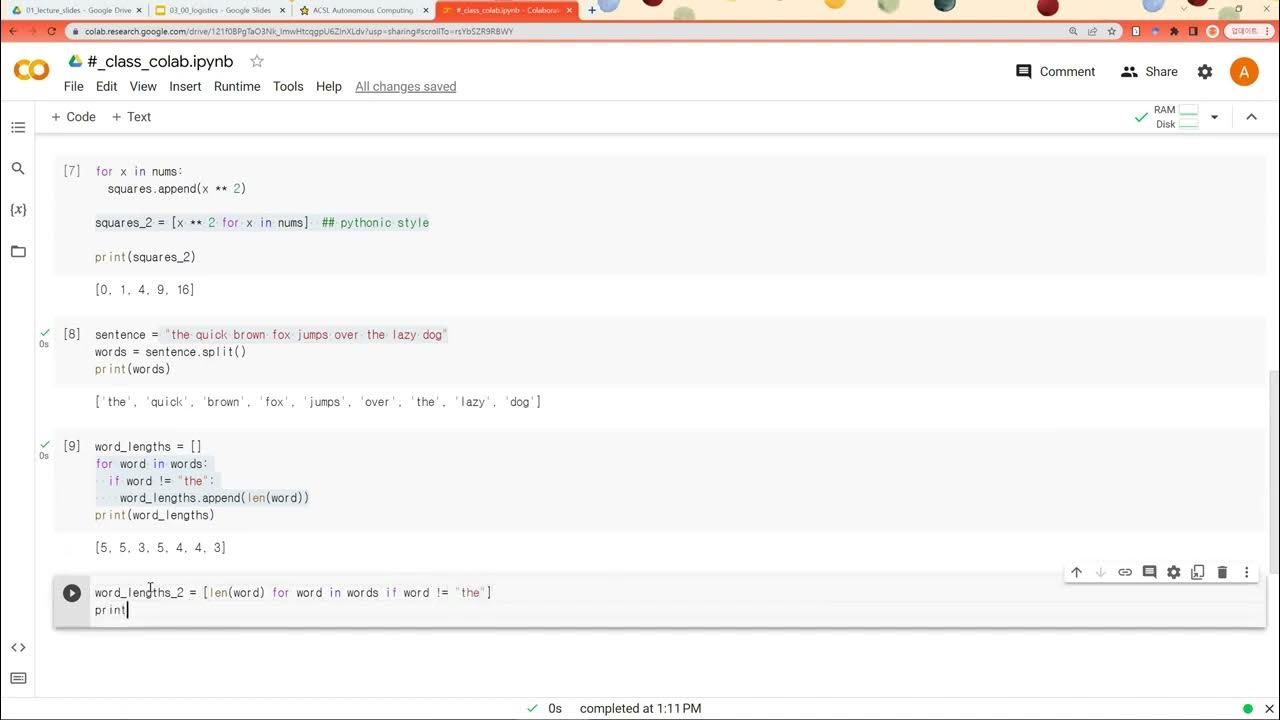The width and height of the screenshot is (1280, 720).
Task: Delete the active cell
Action: click(x=1222, y=572)
